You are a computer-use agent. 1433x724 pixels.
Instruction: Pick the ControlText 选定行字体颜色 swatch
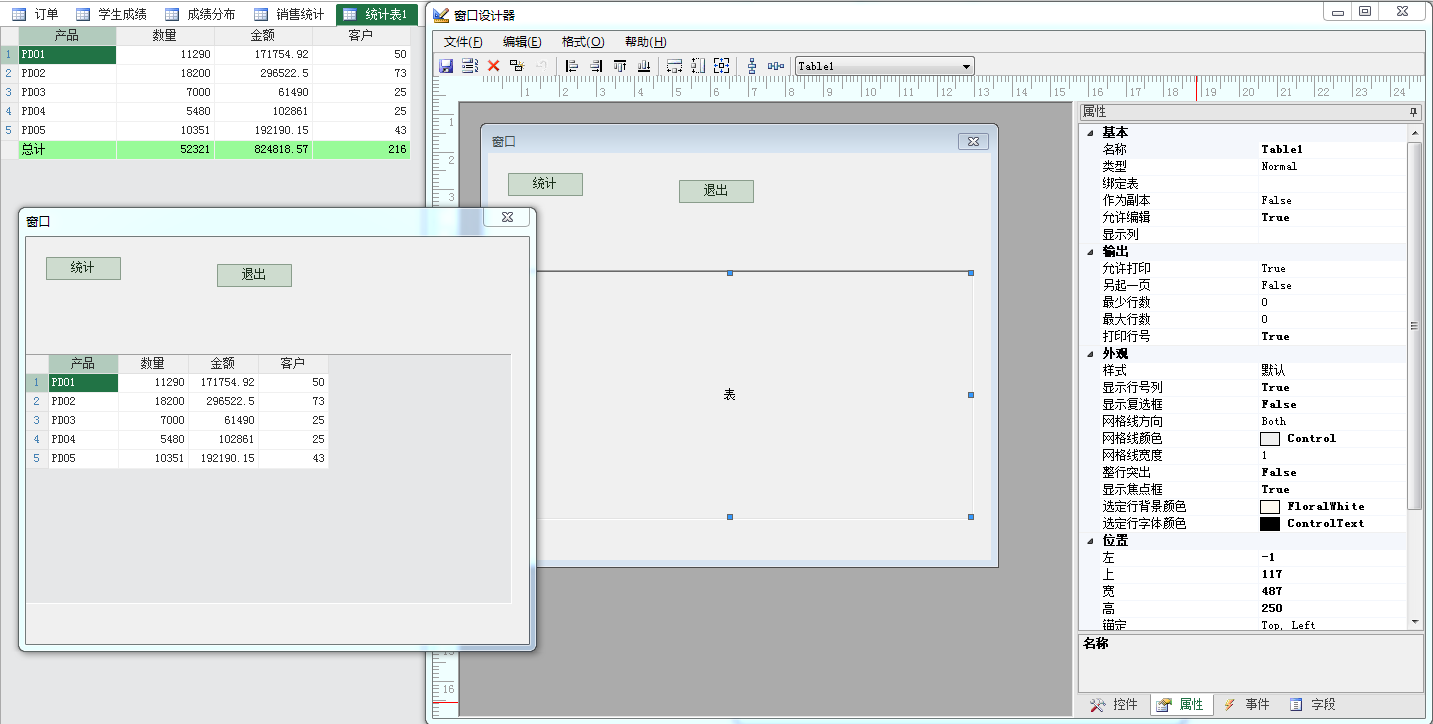tap(1270, 523)
